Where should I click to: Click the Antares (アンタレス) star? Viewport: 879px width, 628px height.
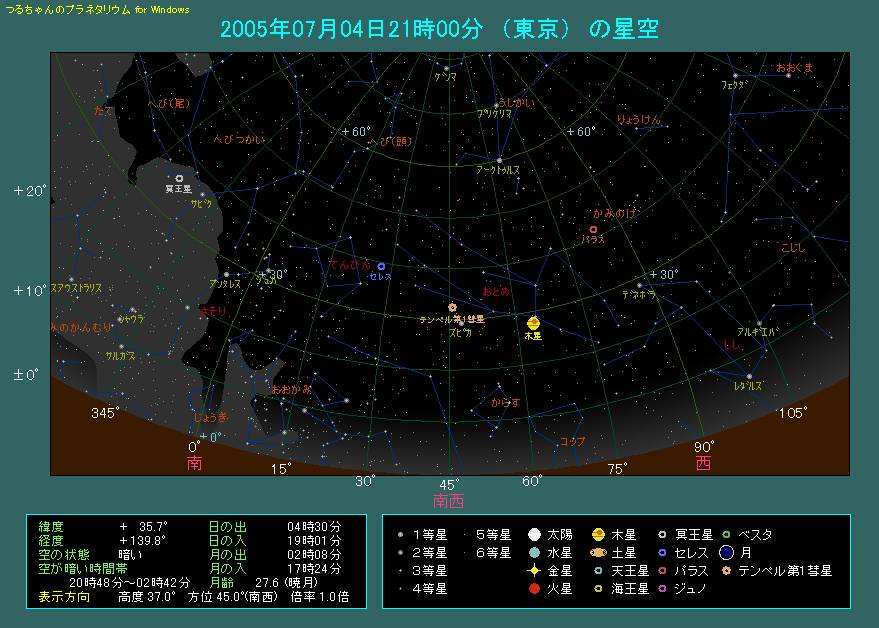[x=226, y=274]
